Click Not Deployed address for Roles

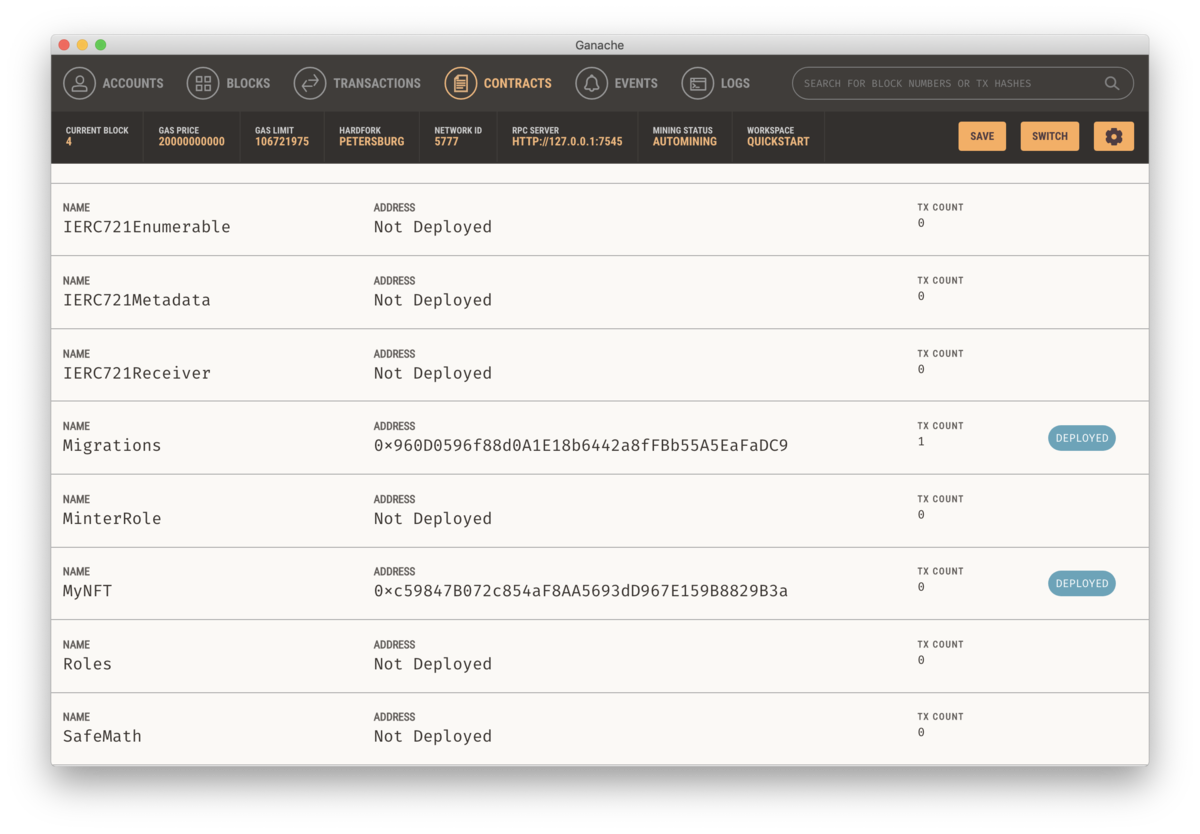(x=433, y=664)
